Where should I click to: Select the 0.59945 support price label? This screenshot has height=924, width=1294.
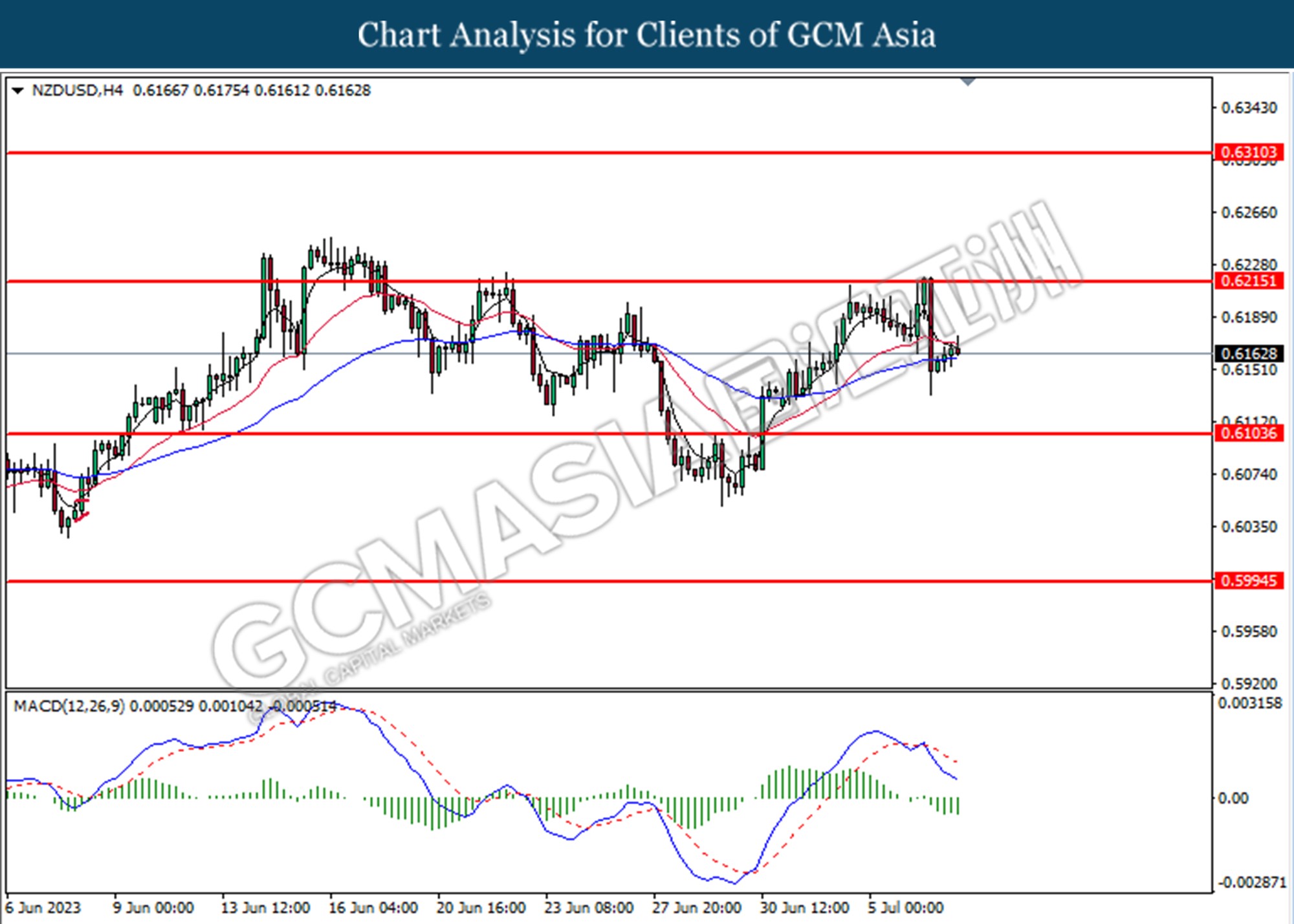tap(1249, 580)
